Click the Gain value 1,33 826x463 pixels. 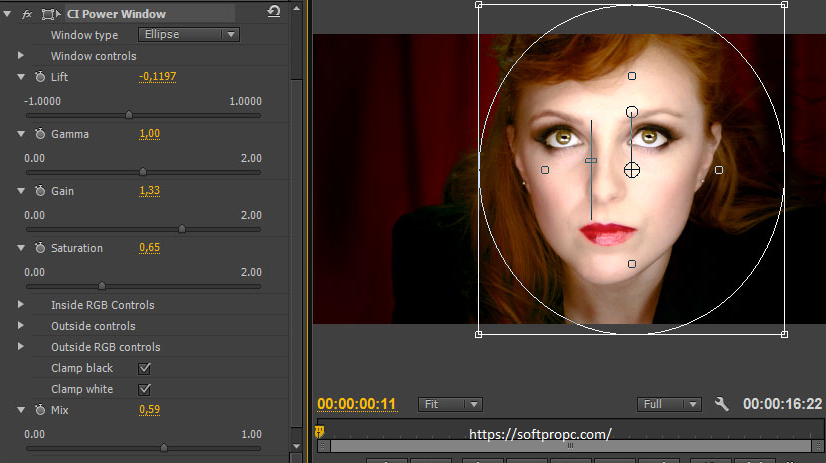click(150, 191)
